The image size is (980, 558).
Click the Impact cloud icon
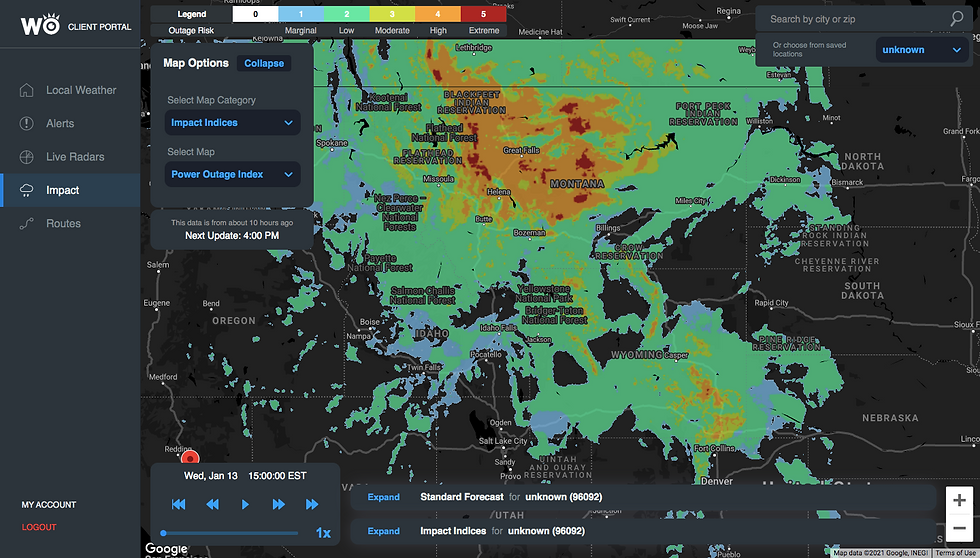tap(26, 191)
